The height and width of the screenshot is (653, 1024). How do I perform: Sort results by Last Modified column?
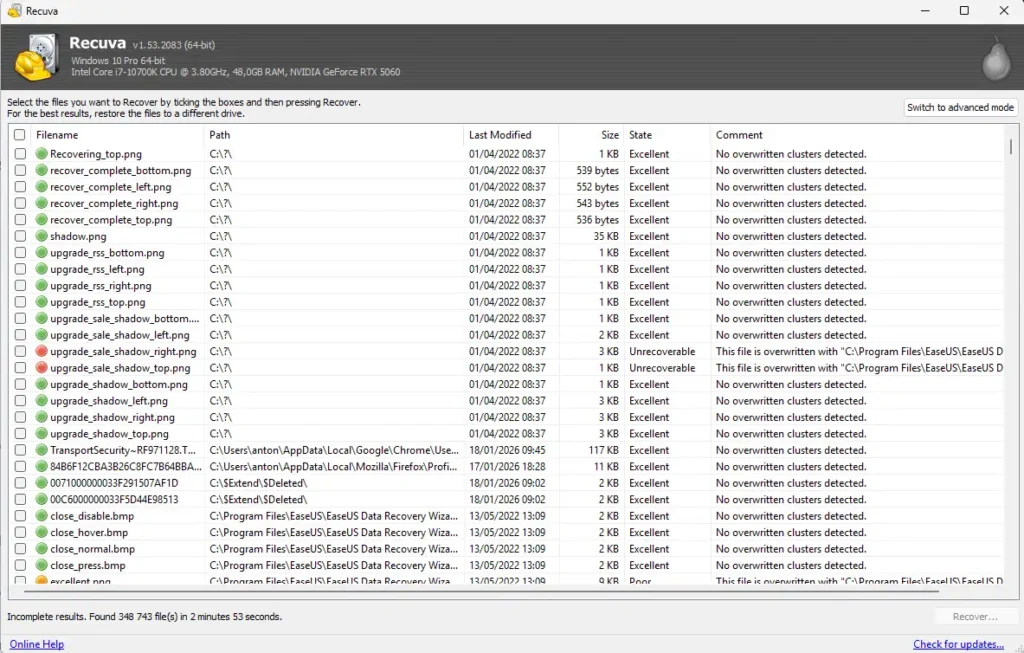(x=500, y=135)
